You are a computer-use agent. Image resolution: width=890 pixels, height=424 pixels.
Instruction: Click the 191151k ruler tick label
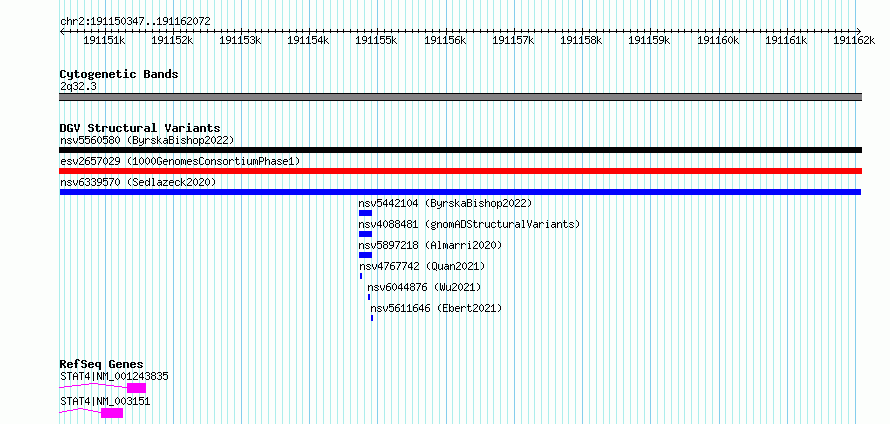[x=104, y=40]
